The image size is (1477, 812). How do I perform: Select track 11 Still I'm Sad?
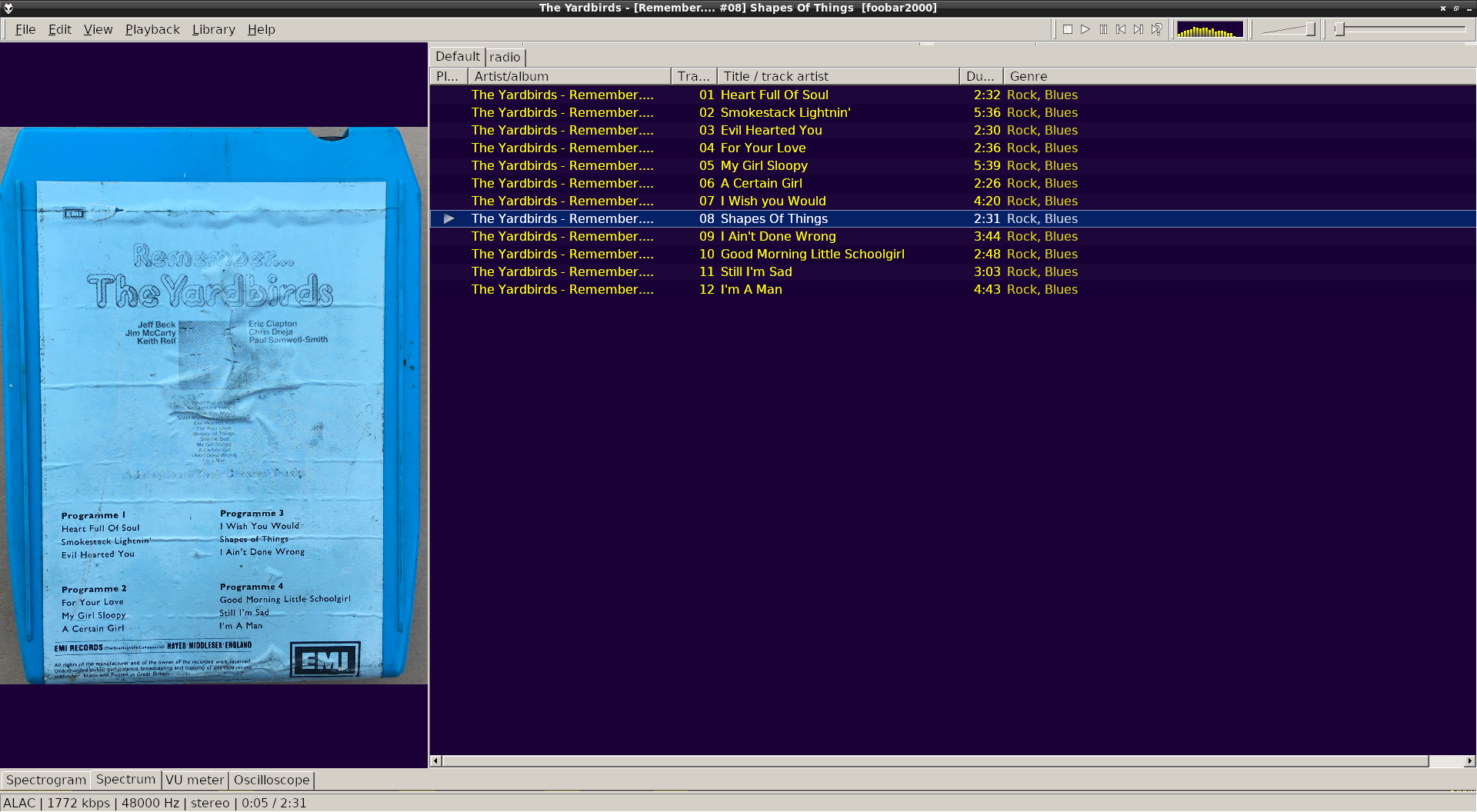click(952, 271)
